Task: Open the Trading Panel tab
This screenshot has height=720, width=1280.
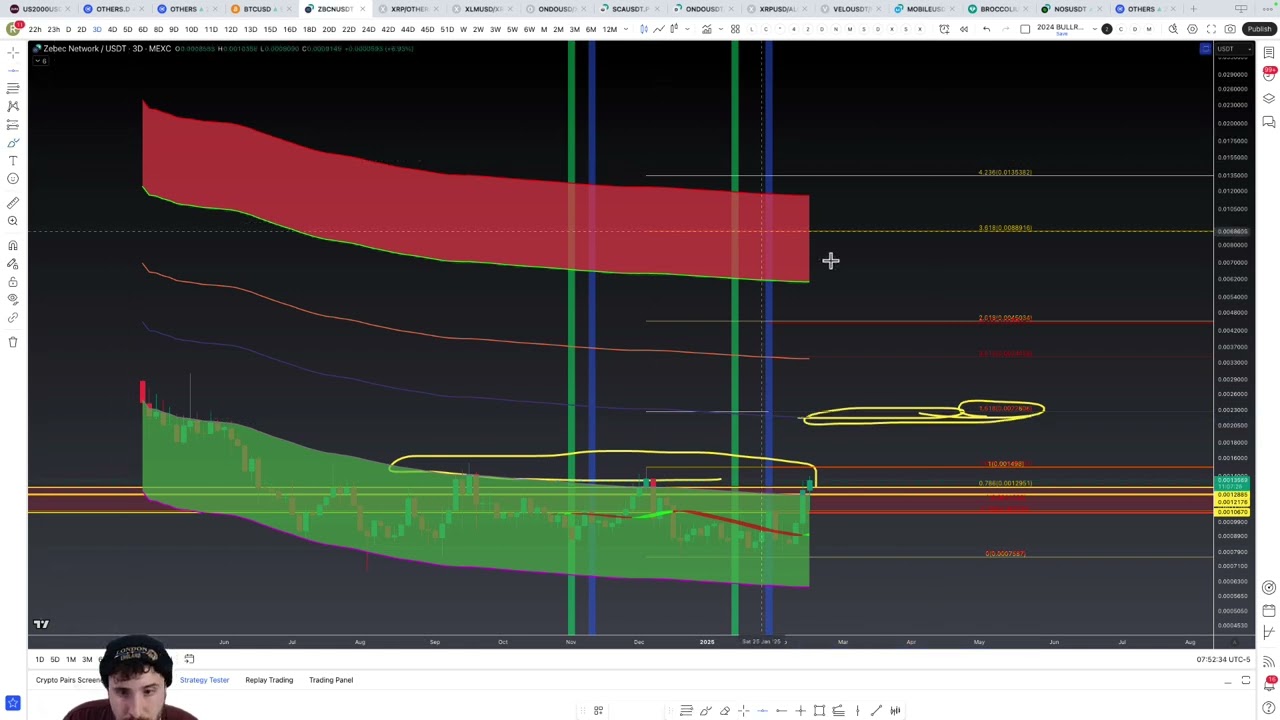Action: (331, 680)
